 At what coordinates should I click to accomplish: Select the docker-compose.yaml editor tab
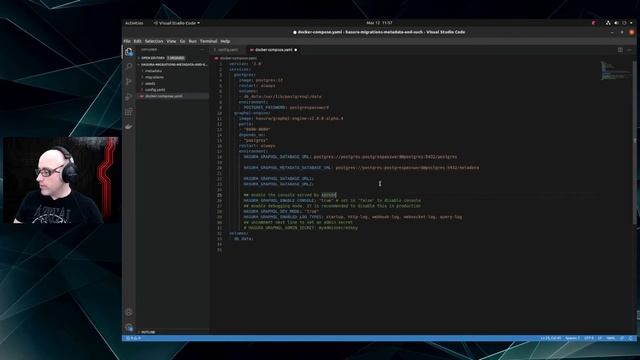[273, 50]
